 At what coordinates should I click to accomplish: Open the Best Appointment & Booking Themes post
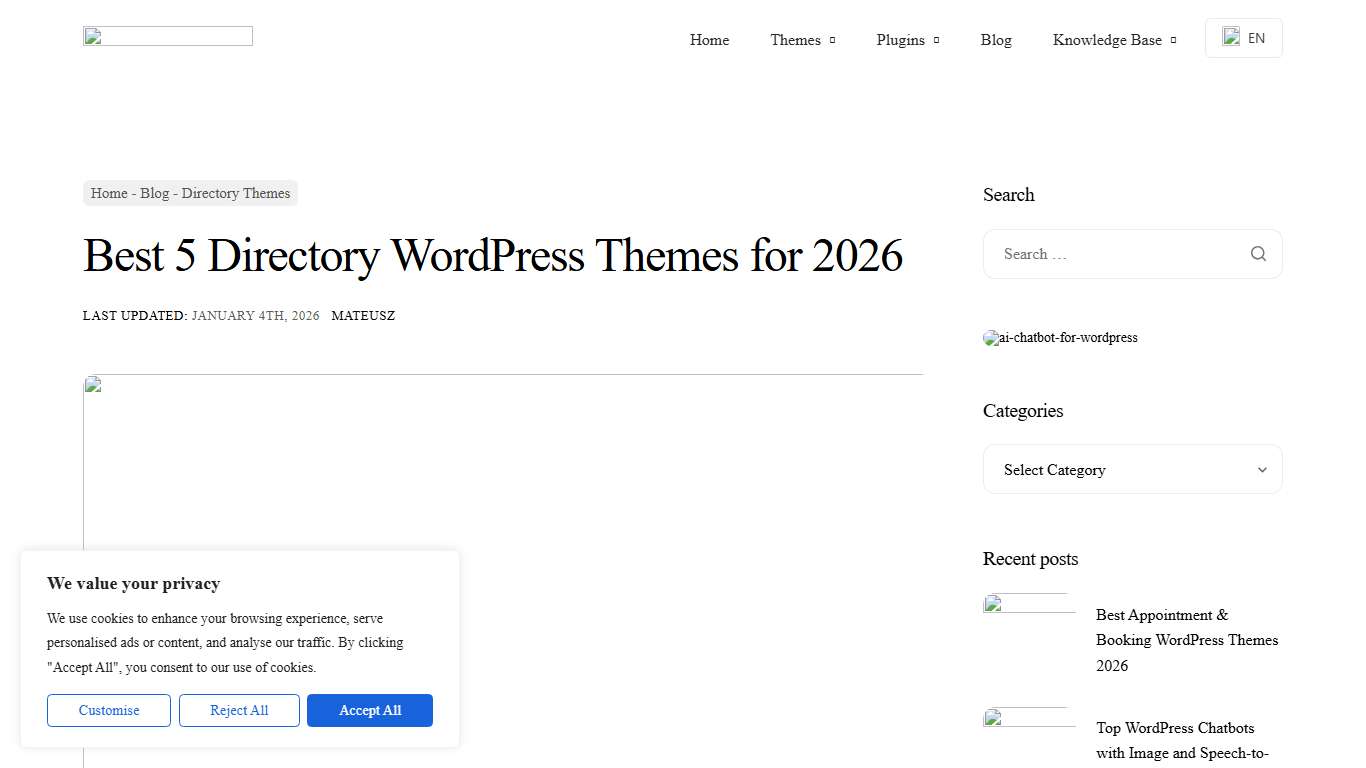(1186, 640)
